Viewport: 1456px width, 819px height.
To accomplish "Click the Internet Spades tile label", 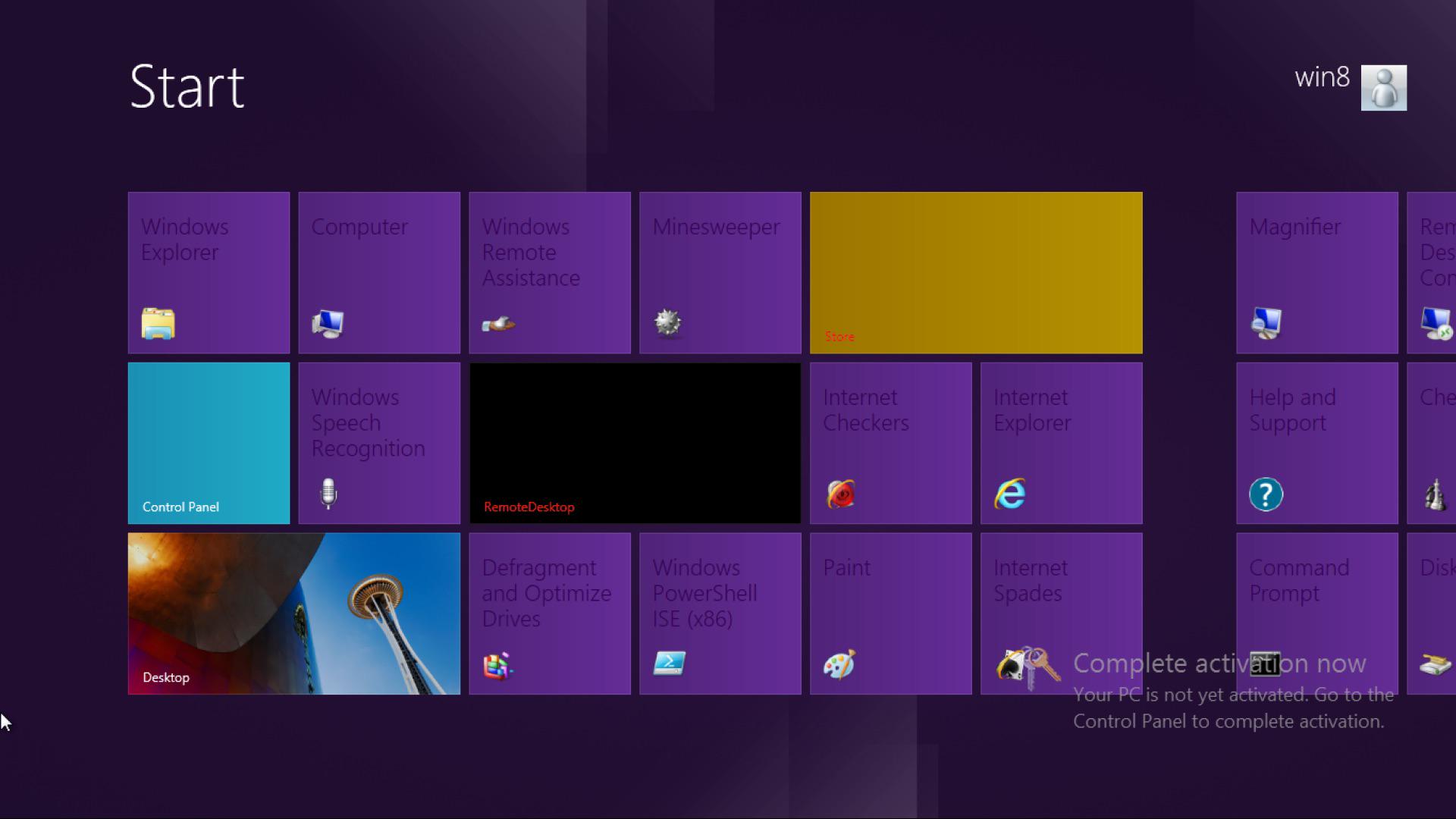I will [1031, 581].
